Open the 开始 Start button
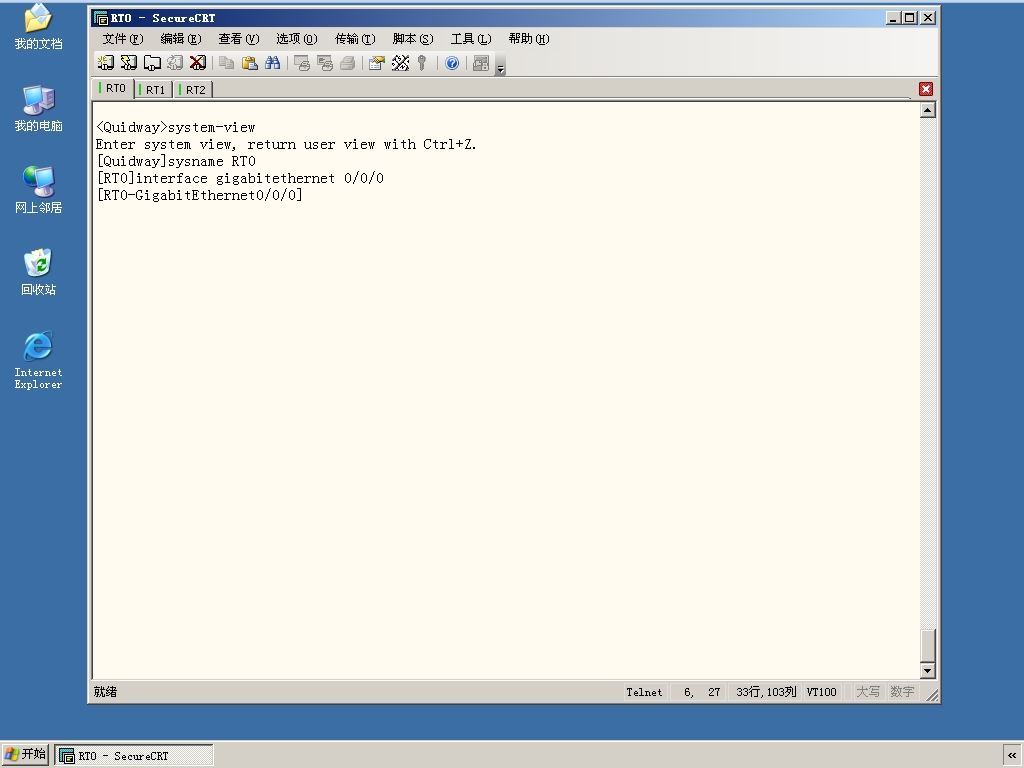The height and width of the screenshot is (768, 1024). [25, 754]
